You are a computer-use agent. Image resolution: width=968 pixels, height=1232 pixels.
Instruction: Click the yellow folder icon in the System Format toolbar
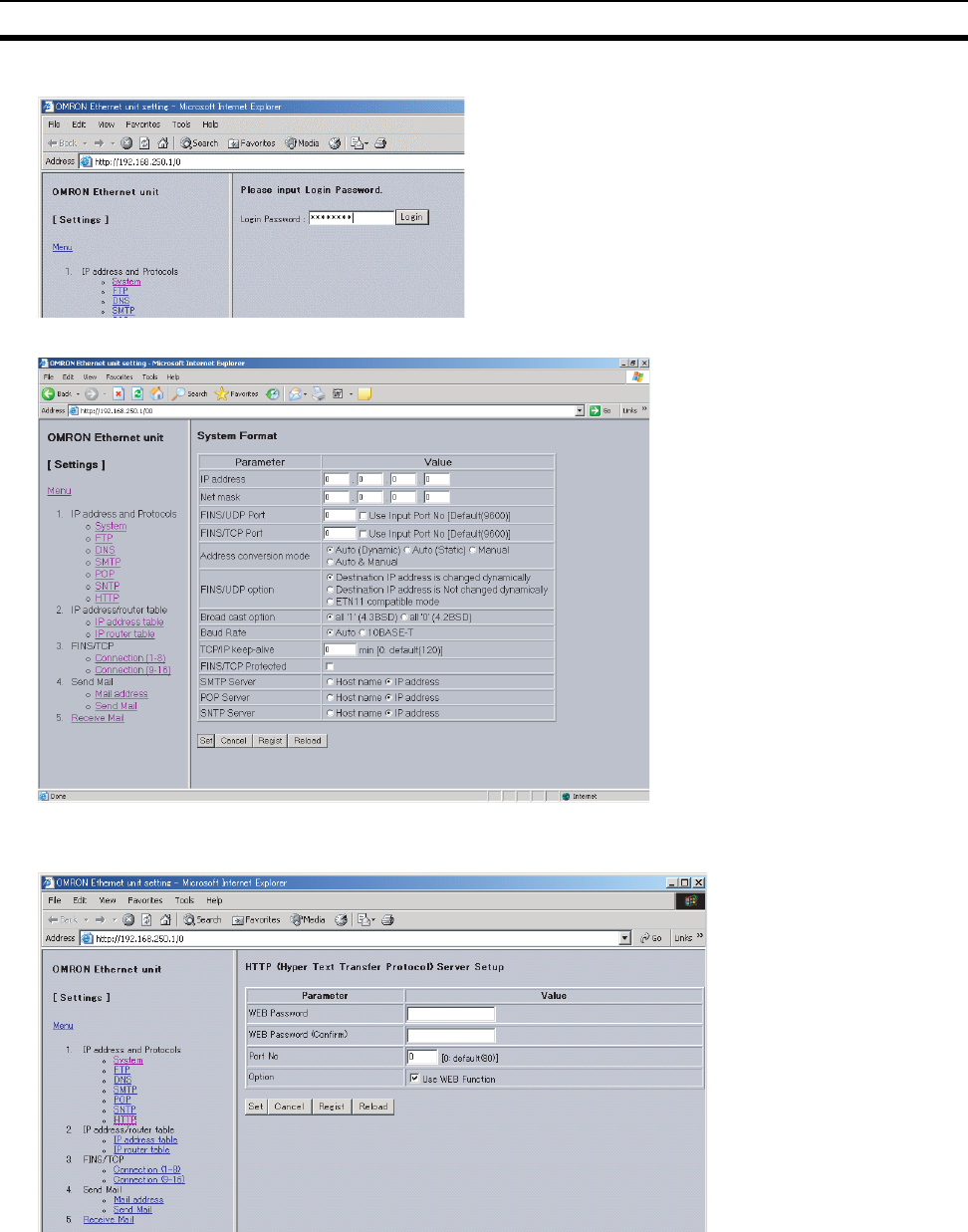tap(364, 394)
